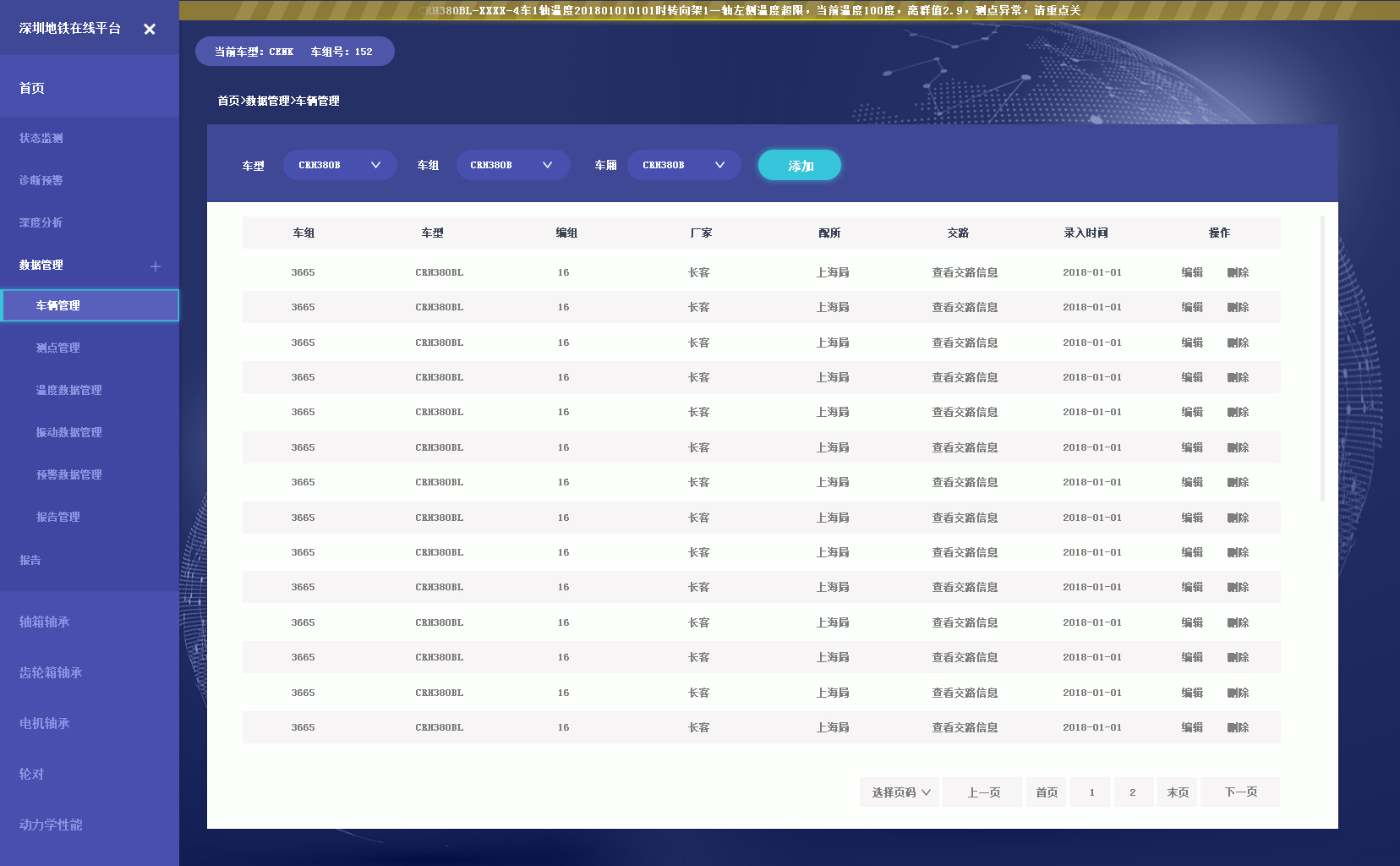Open 温度数据管理 in the sidebar
Image resolution: width=1400 pixels, height=866 pixels.
tap(68, 390)
